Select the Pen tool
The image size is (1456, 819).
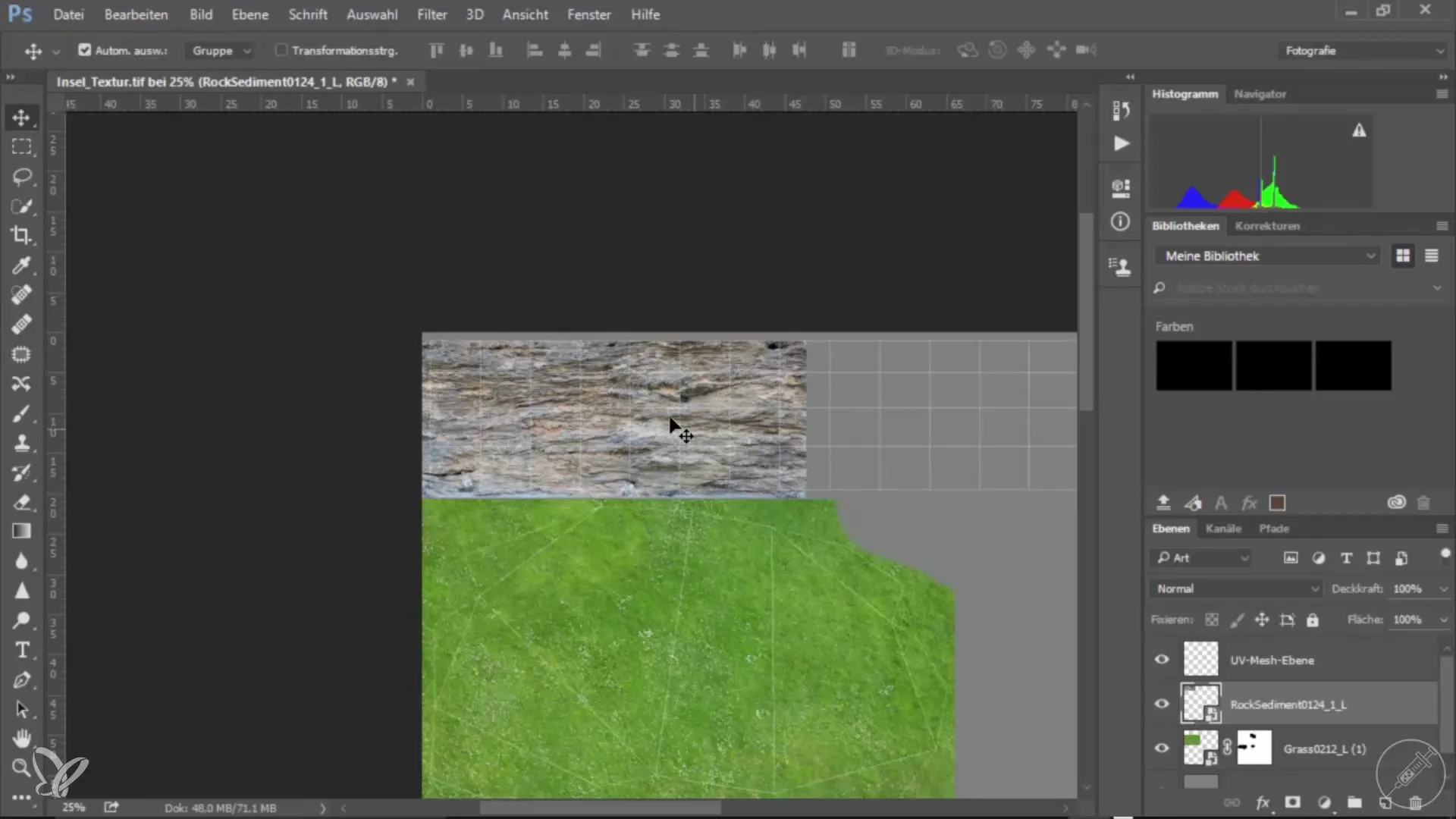tap(21, 680)
